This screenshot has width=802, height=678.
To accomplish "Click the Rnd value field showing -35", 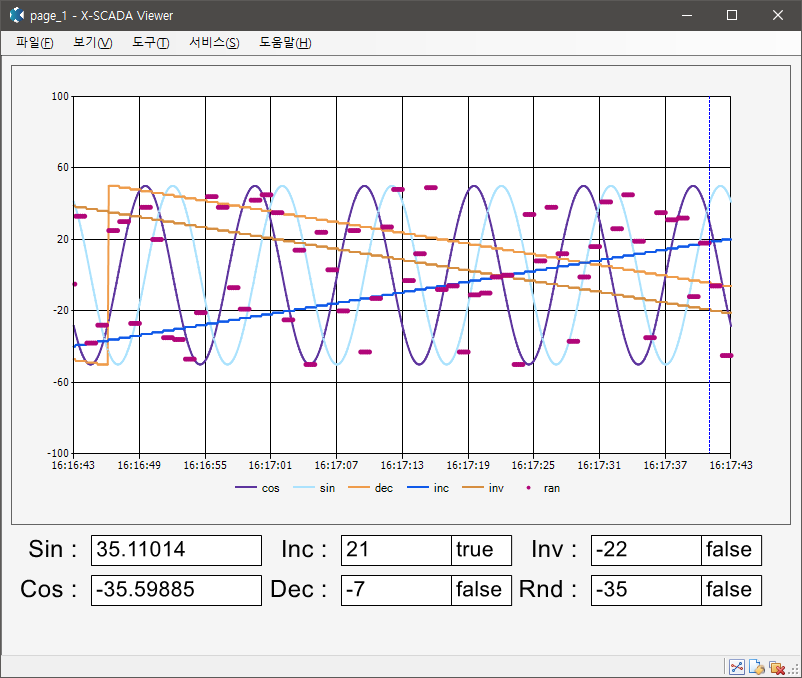I will click(646, 590).
